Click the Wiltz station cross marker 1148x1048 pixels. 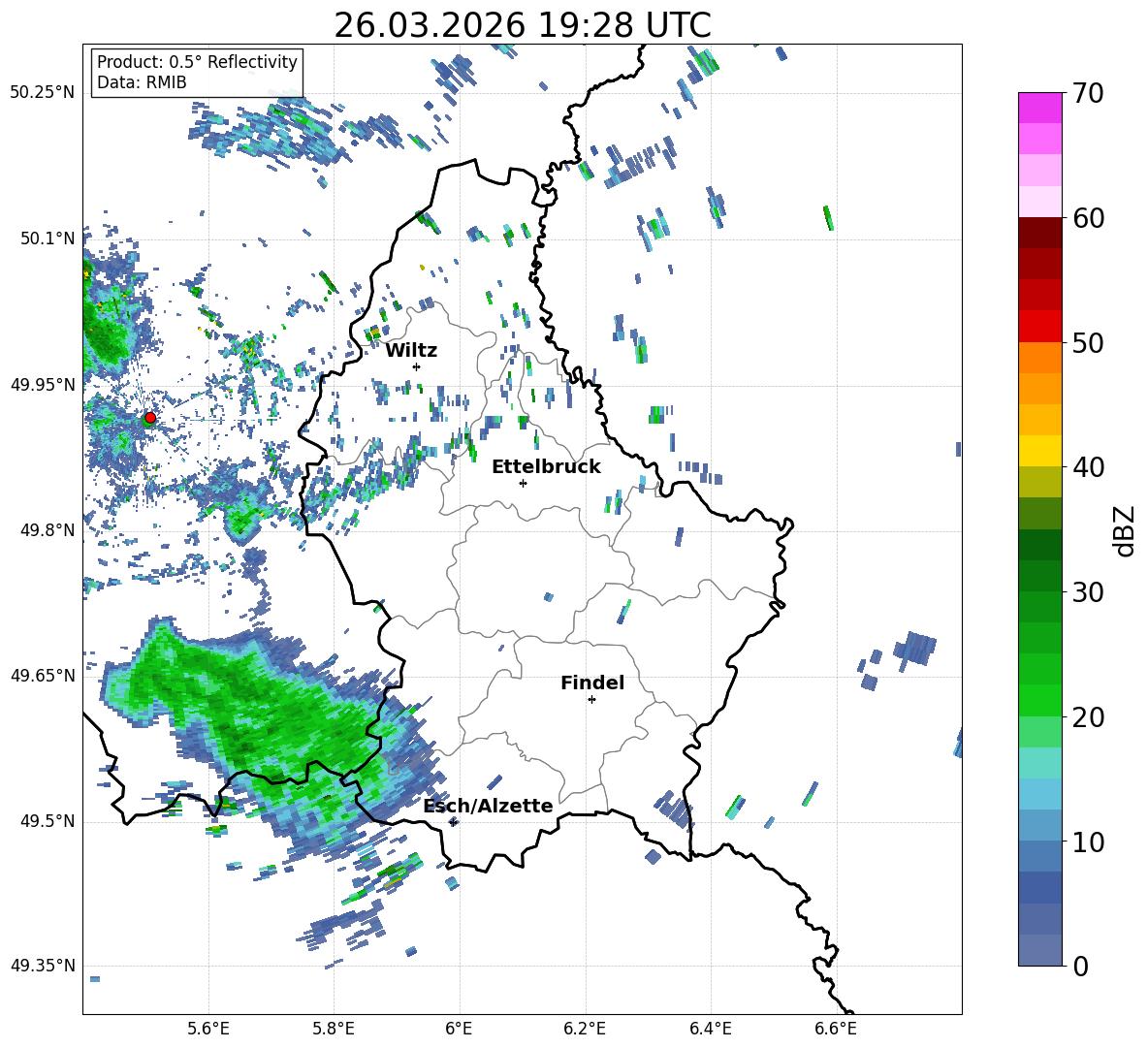417,366
